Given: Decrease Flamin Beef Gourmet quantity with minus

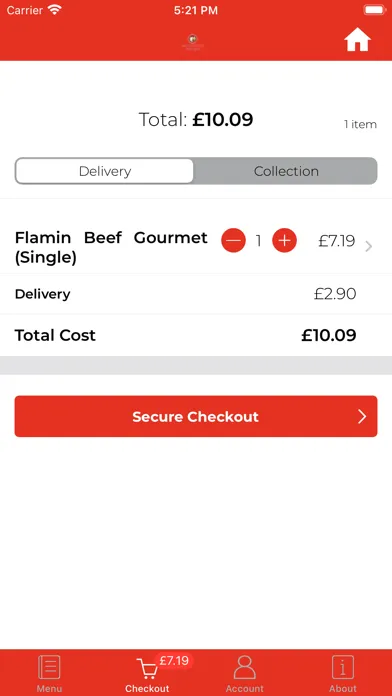Looking at the screenshot, I should pyautogui.click(x=234, y=241).
